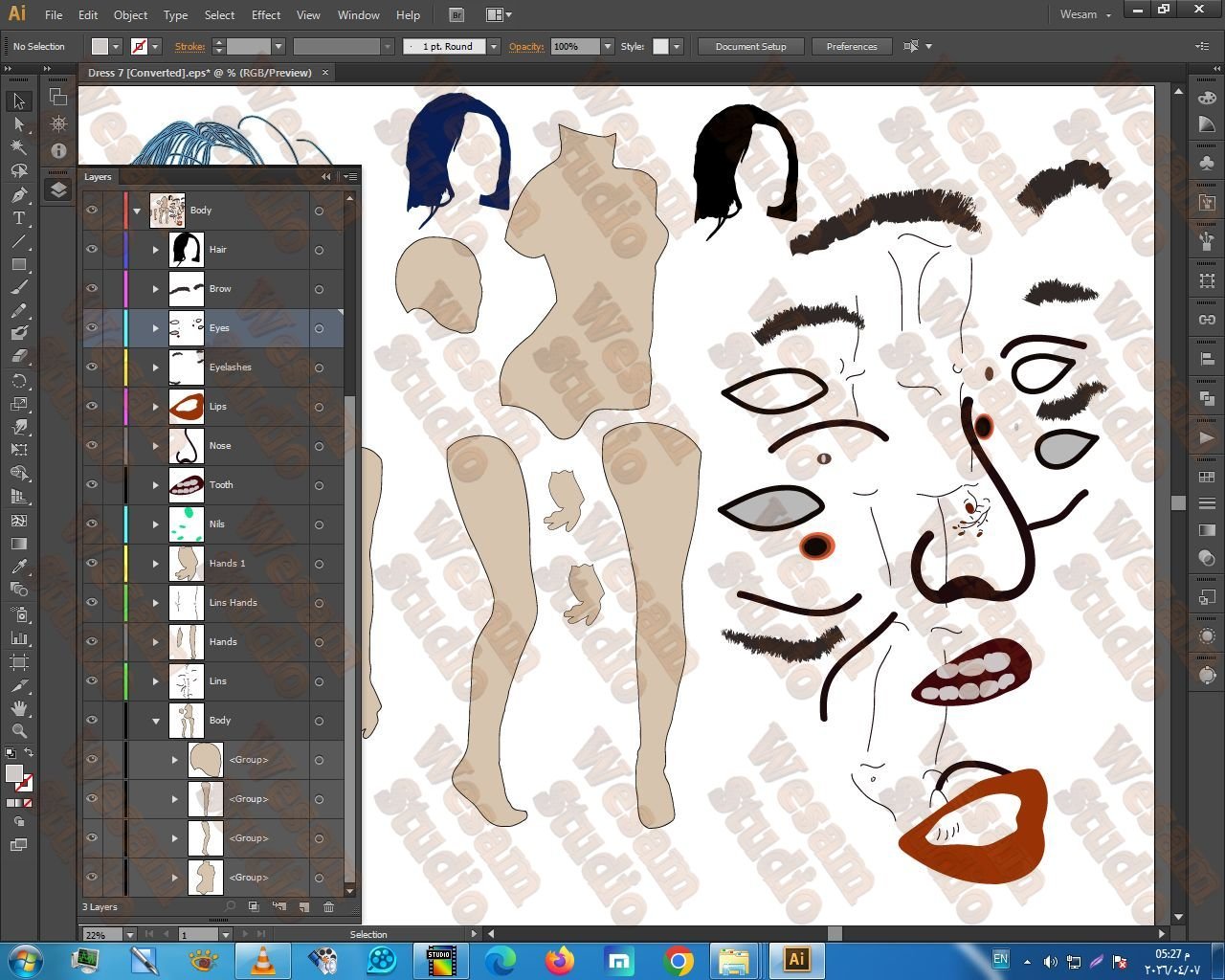Open Preferences from the control bar
1225x980 pixels.
click(852, 47)
